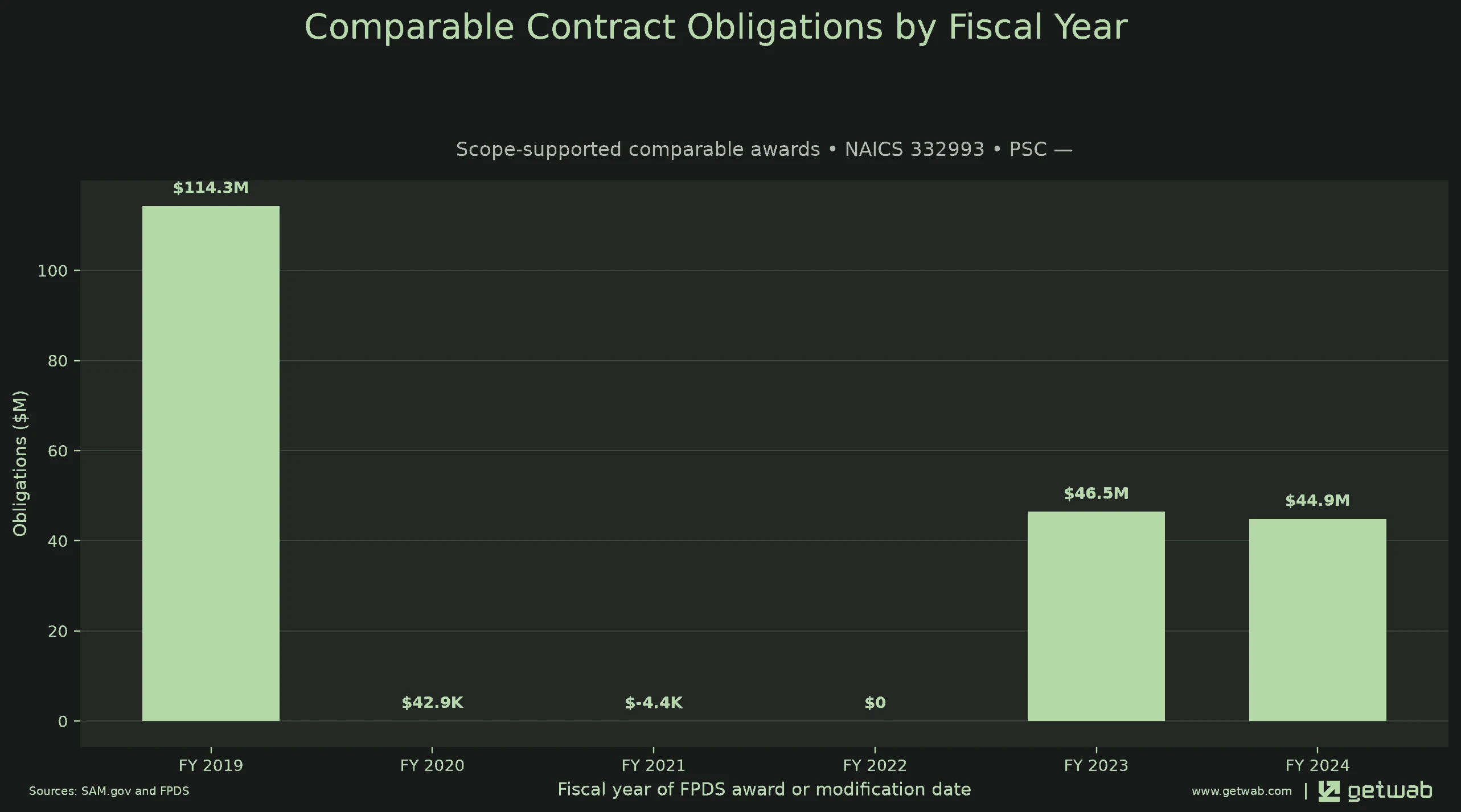Image resolution: width=1461 pixels, height=812 pixels.
Task: Click the $-4.4K data label
Action: [654, 703]
